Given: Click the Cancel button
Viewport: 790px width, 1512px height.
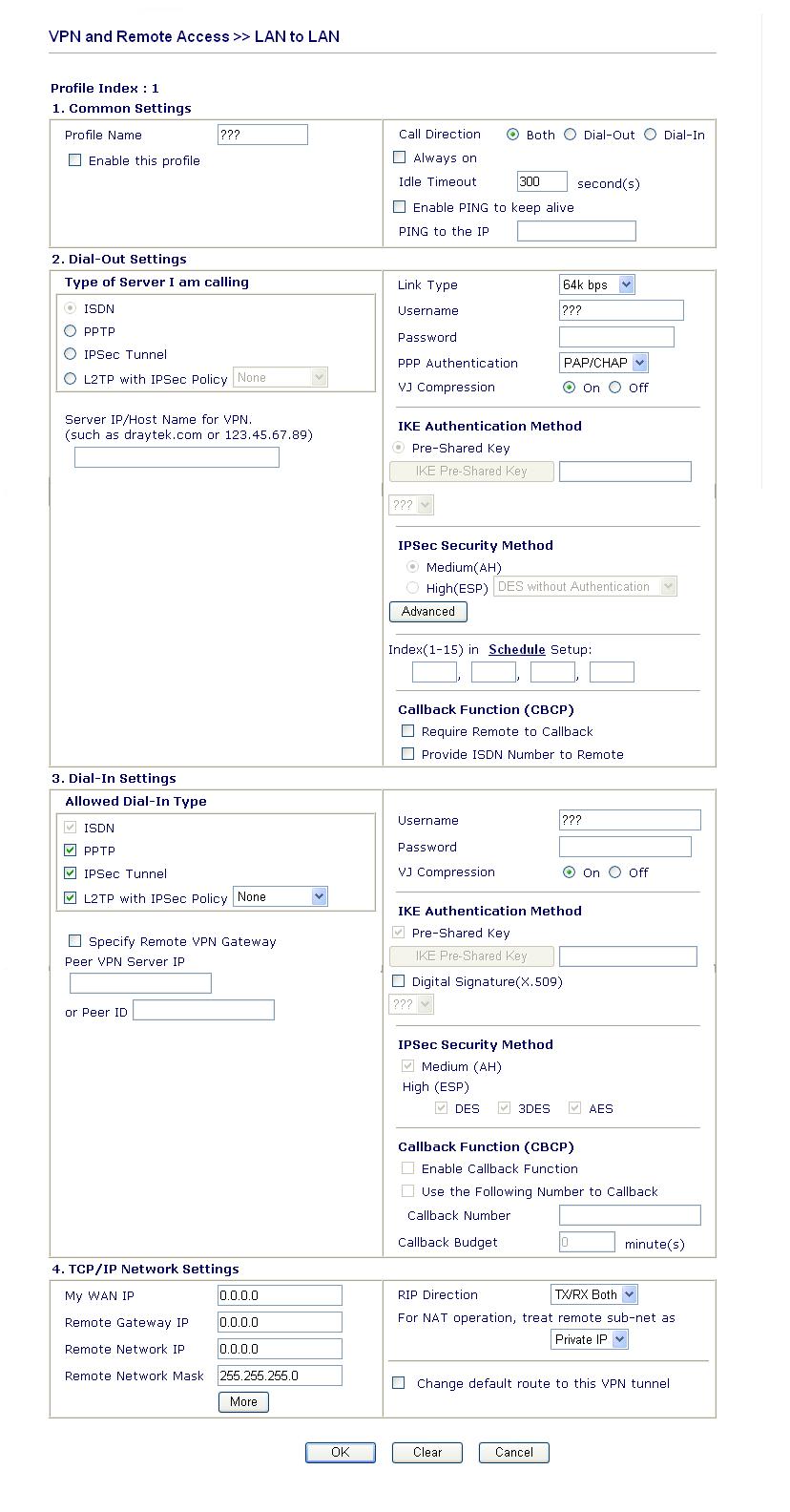Looking at the screenshot, I should 514,1453.
